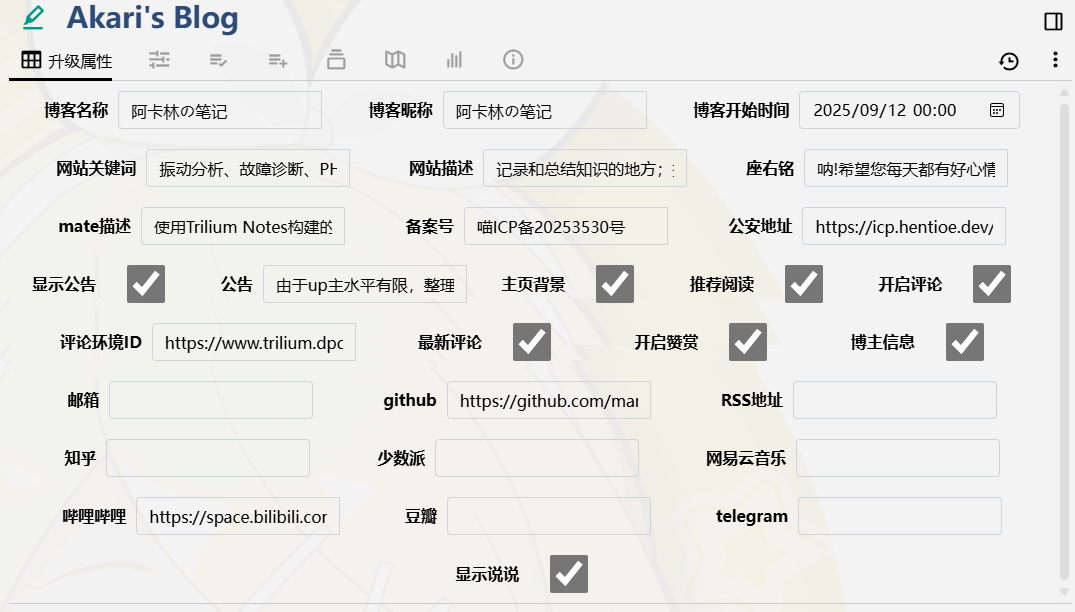Open the inherited attributes list-plus icon
Viewport: 1075px width, 612px height.
tap(278, 60)
